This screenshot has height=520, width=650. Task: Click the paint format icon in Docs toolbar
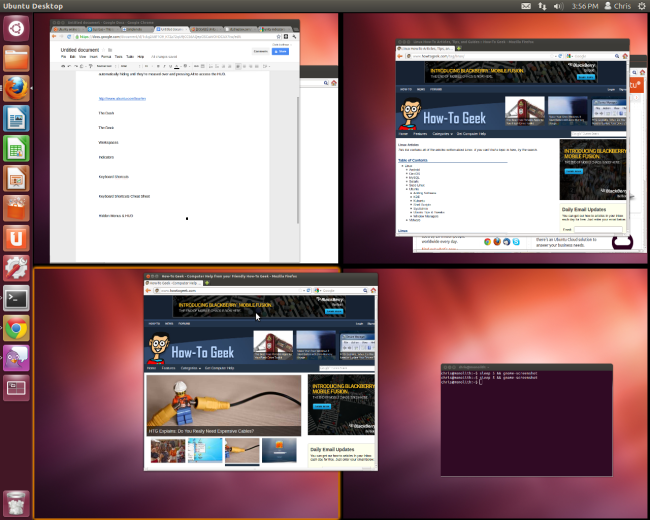(90, 66)
